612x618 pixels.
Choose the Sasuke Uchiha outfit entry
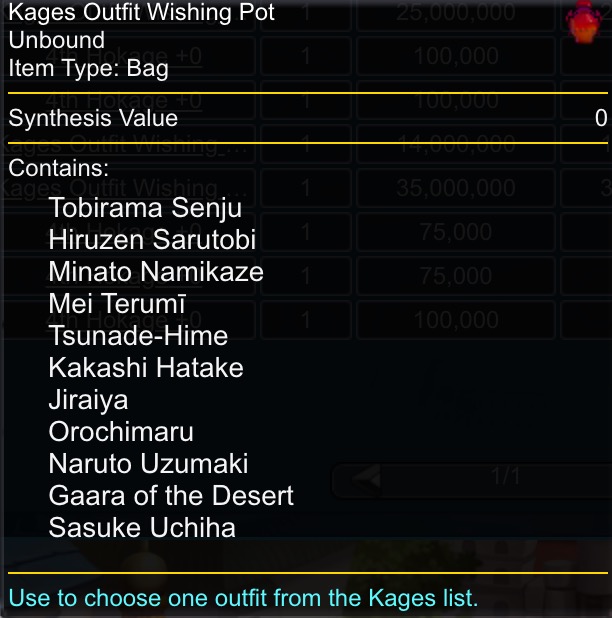pos(142,528)
